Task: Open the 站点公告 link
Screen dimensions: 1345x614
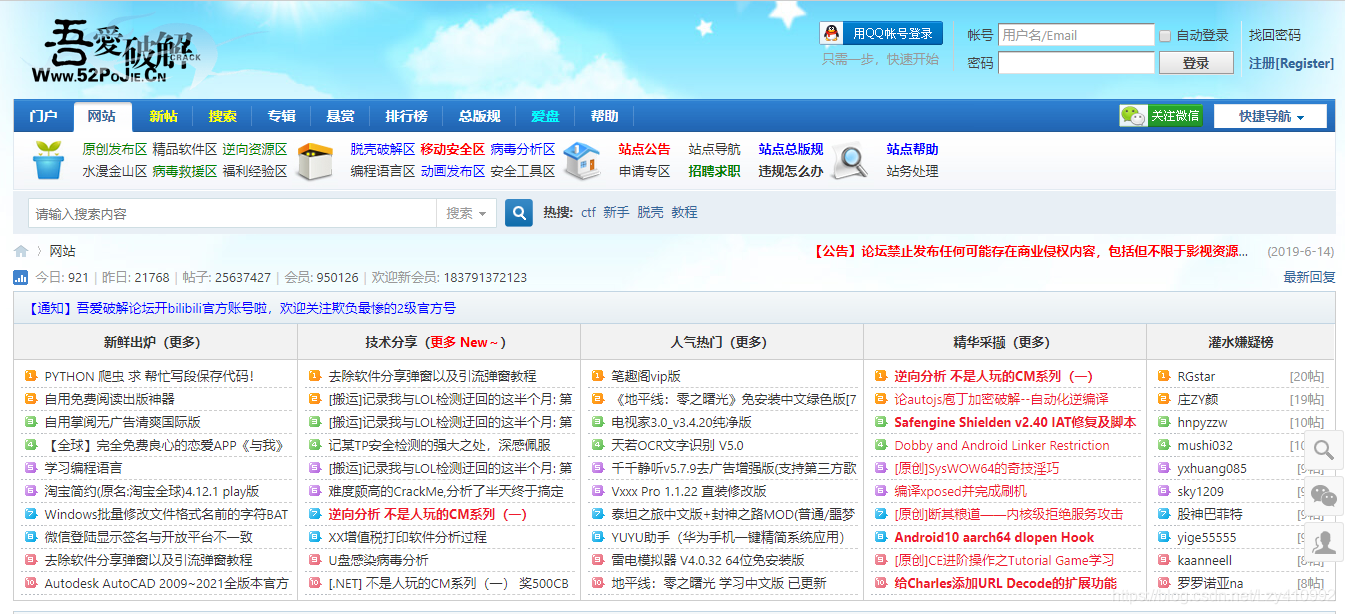Action: (x=645, y=149)
